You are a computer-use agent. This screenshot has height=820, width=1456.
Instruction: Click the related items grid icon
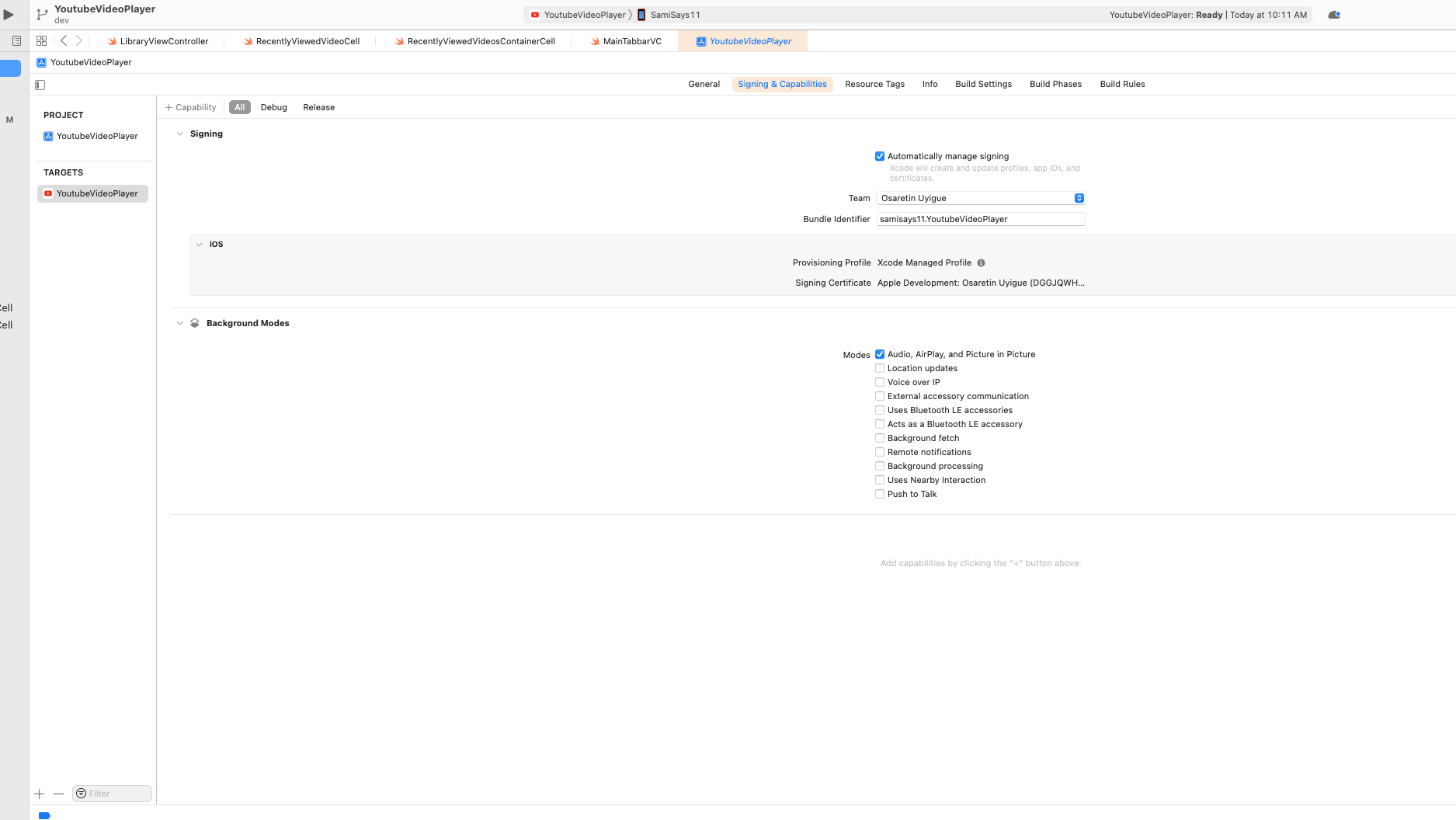pyautogui.click(x=41, y=40)
